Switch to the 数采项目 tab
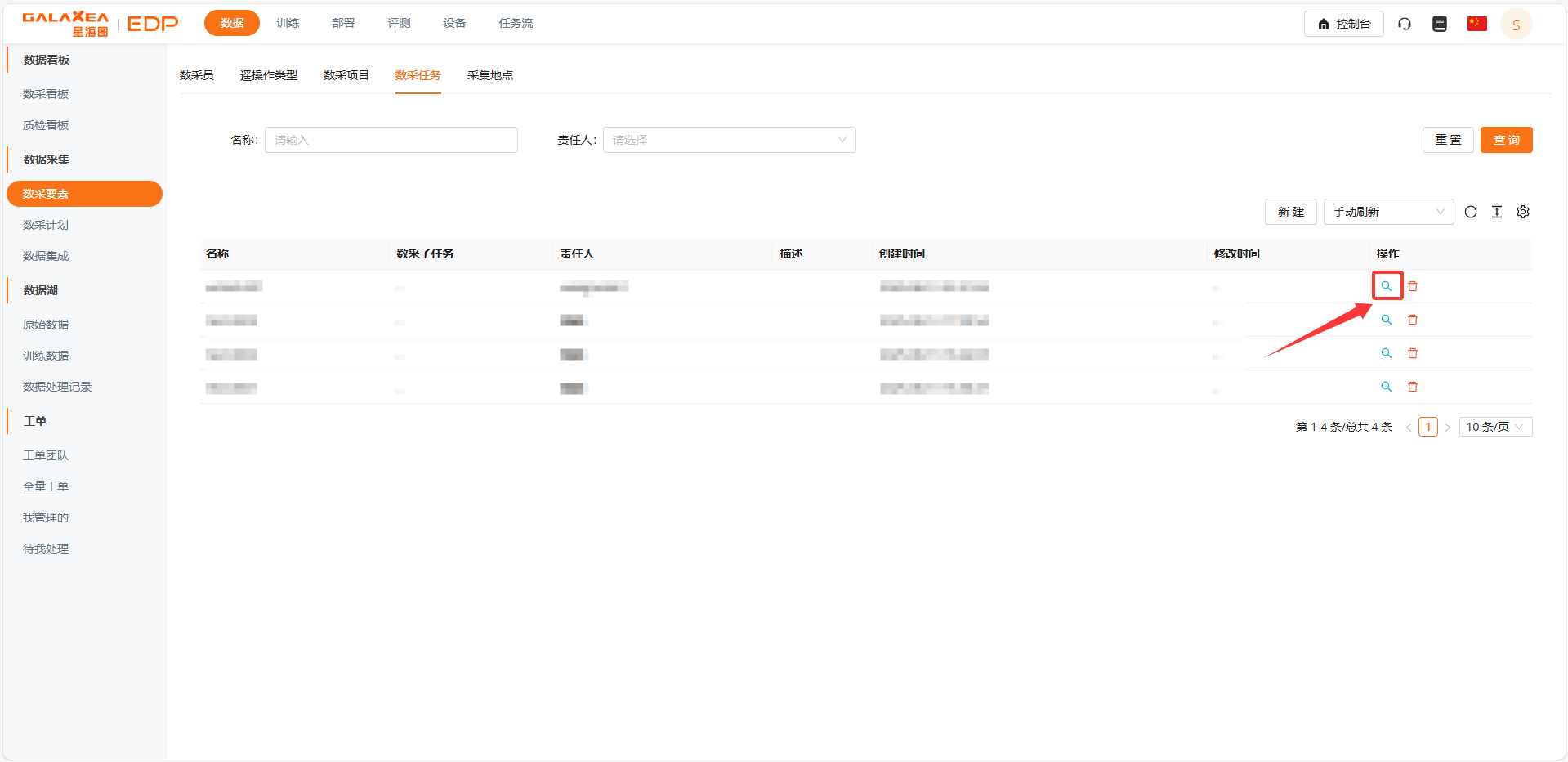The height and width of the screenshot is (762, 1568). pyautogui.click(x=346, y=75)
